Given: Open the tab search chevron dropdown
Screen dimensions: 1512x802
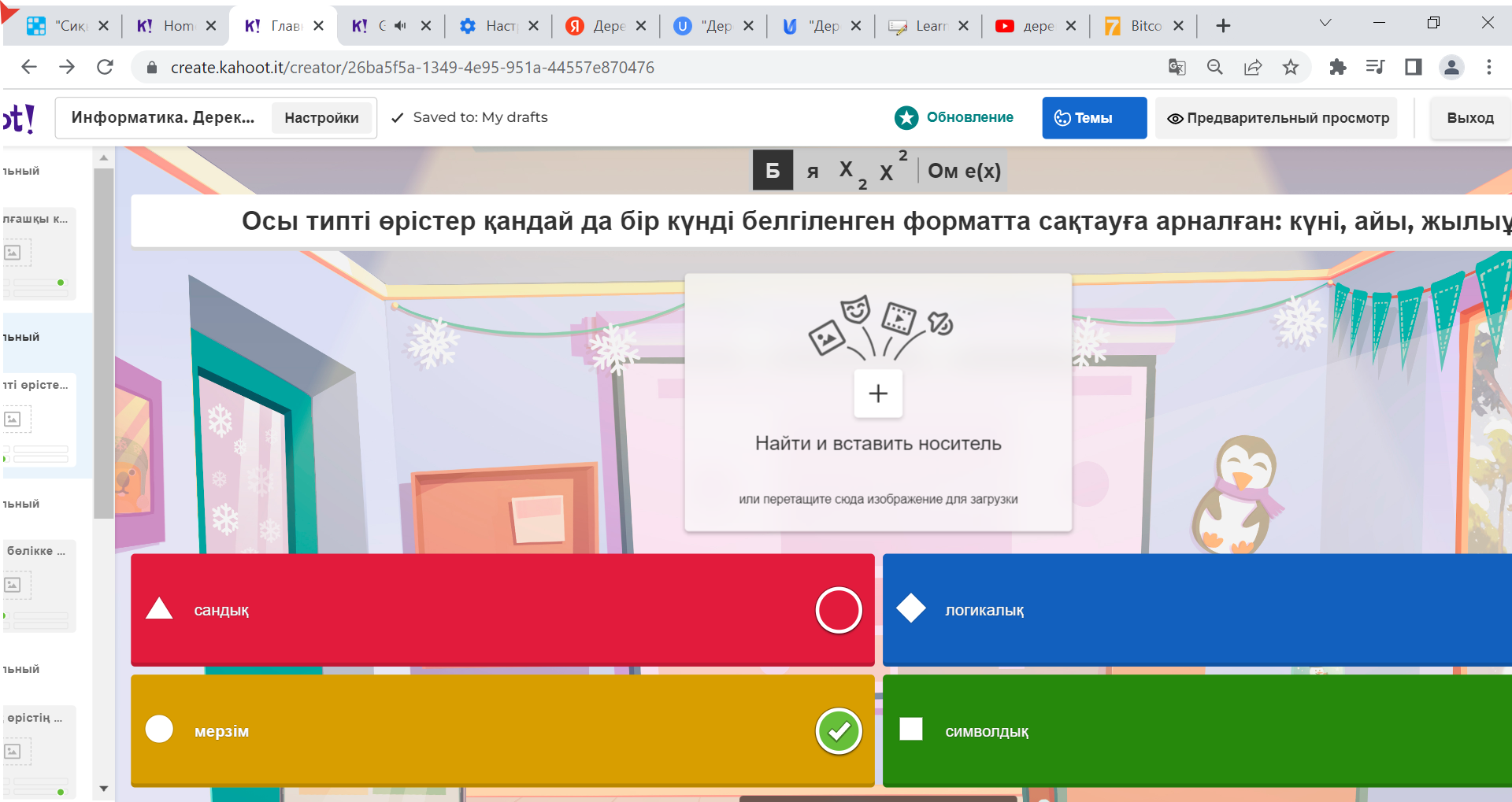Looking at the screenshot, I should click(x=1325, y=24).
